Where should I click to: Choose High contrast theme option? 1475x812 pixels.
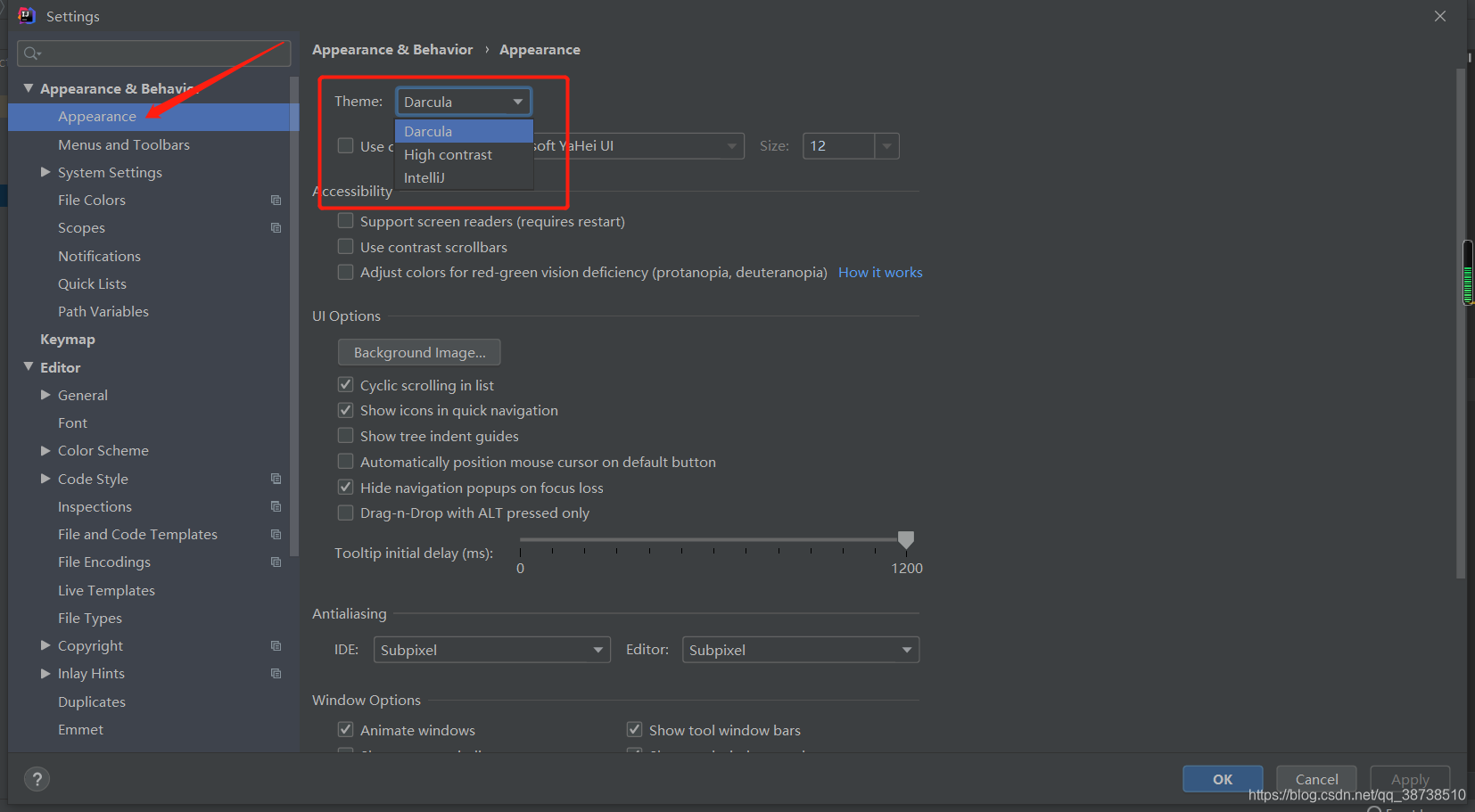coord(464,154)
